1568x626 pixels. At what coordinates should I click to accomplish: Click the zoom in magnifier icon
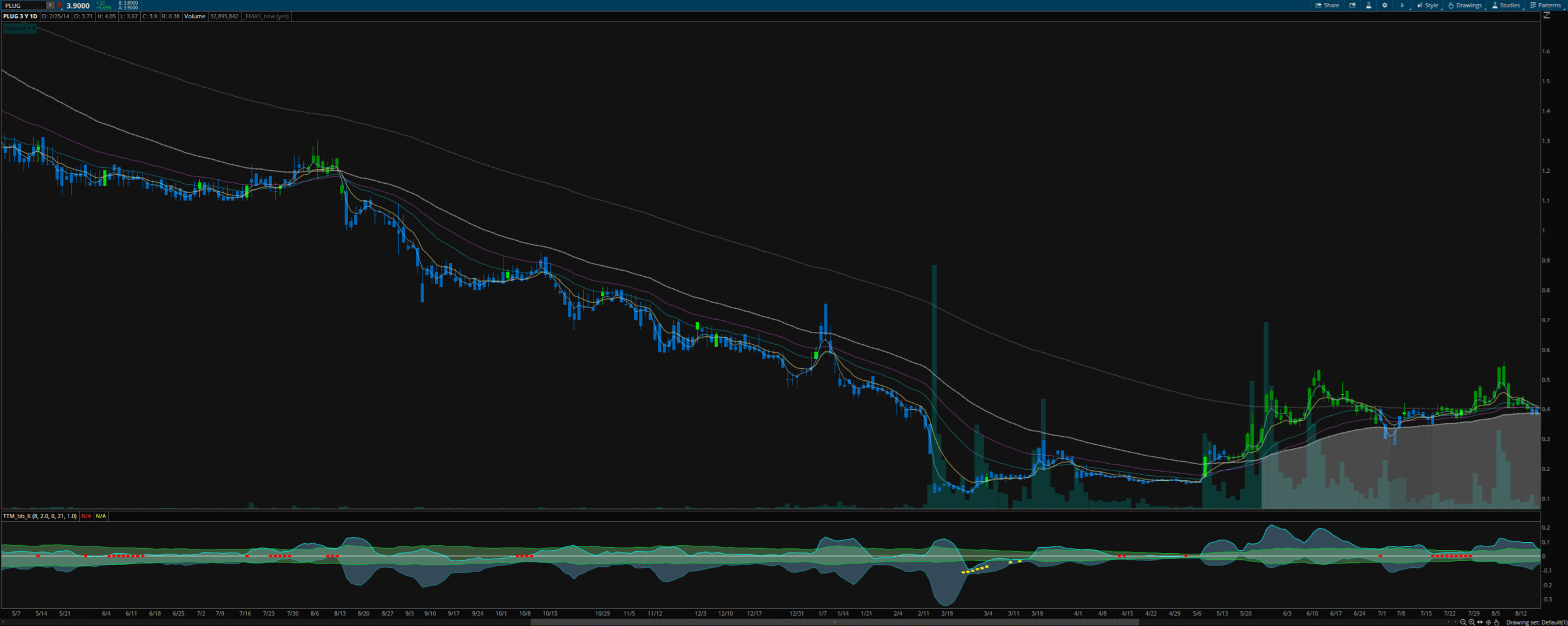coord(1472,622)
